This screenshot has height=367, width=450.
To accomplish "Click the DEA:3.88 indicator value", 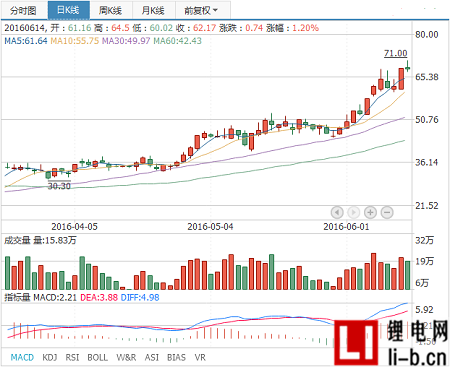I will click(x=99, y=297).
